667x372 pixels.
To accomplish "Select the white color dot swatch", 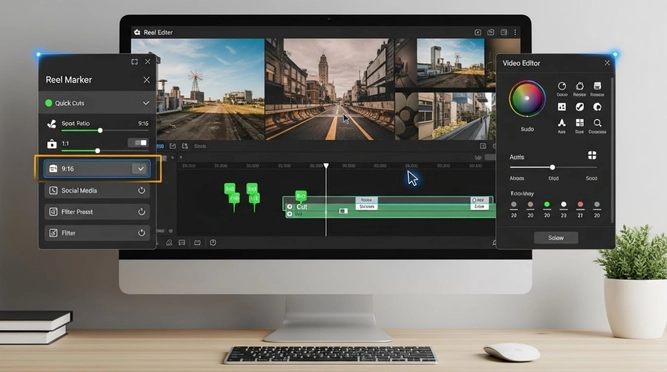I will [x=564, y=204].
